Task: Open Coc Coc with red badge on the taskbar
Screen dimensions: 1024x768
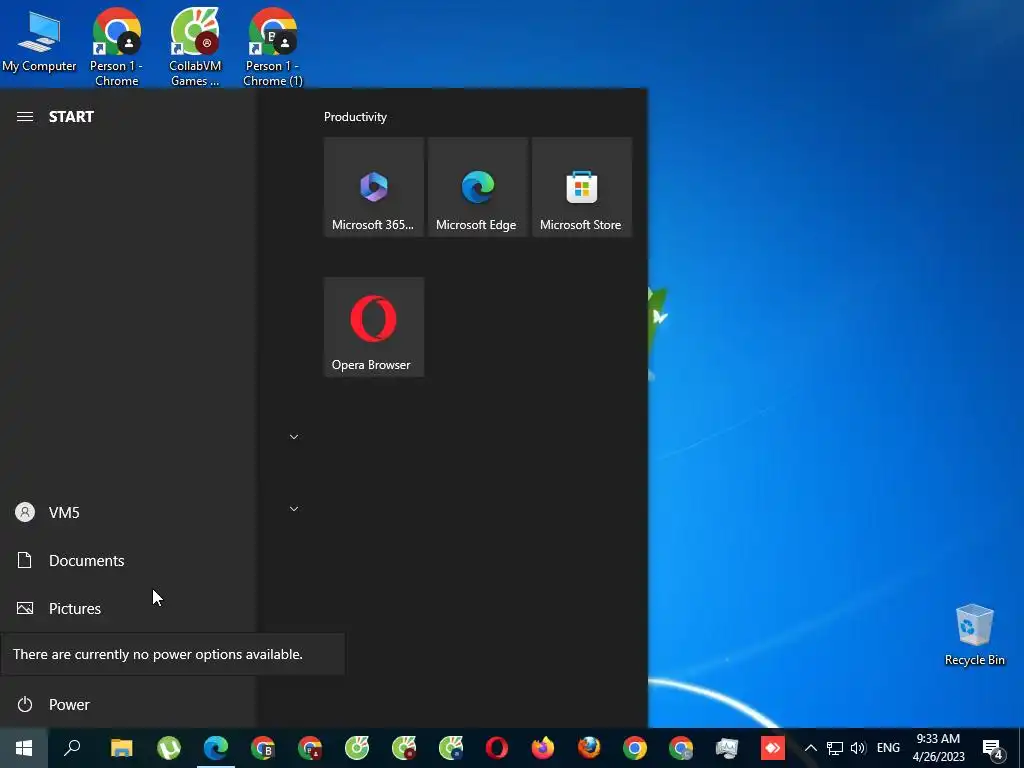Action: (x=404, y=748)
